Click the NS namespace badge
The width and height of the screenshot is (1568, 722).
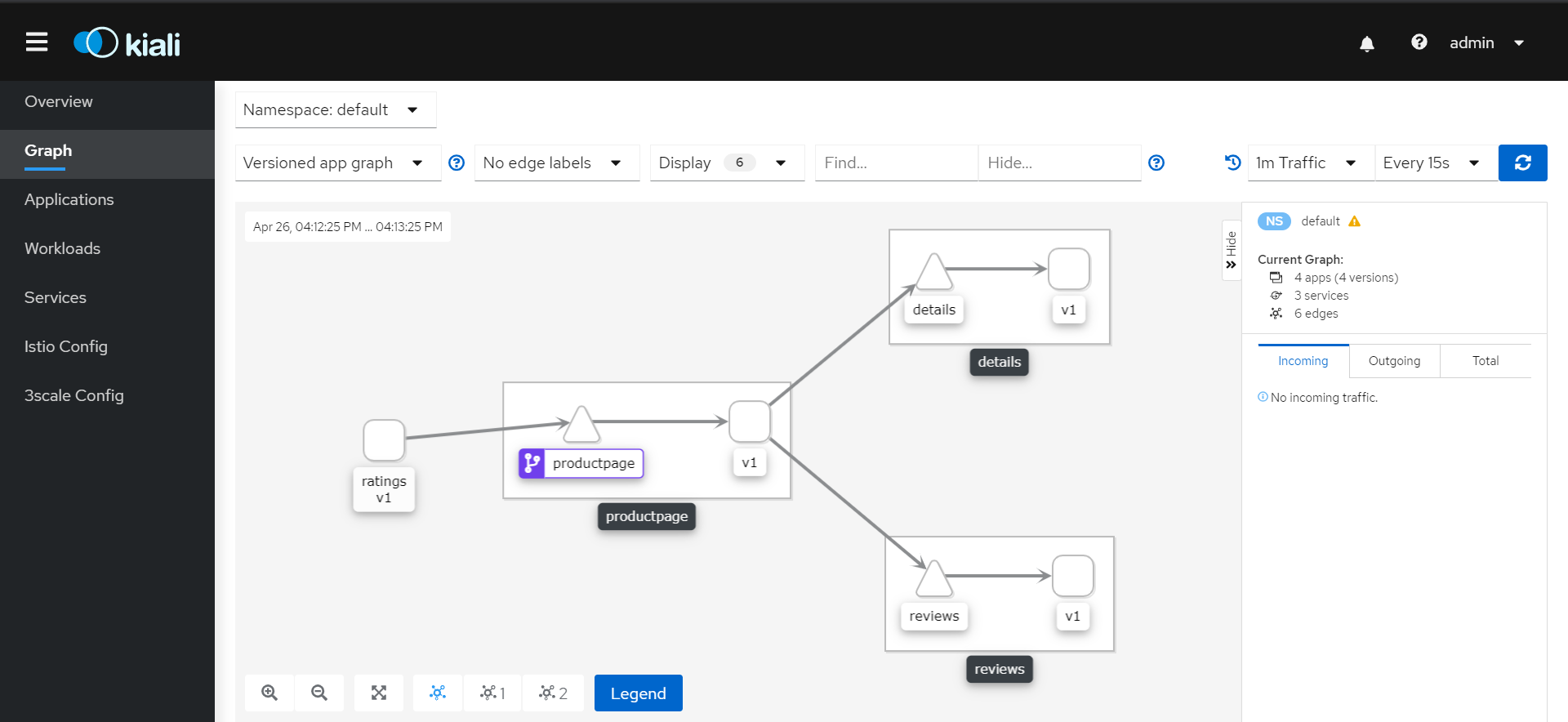[x=1274, y=221]
